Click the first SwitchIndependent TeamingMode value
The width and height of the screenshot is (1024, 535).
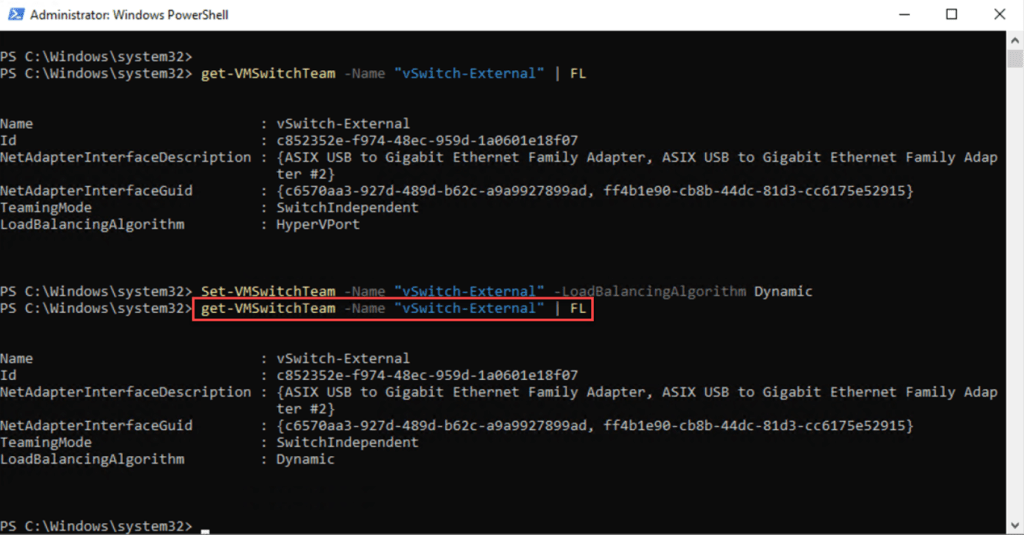pyautogui.click(x=347, y=208)
